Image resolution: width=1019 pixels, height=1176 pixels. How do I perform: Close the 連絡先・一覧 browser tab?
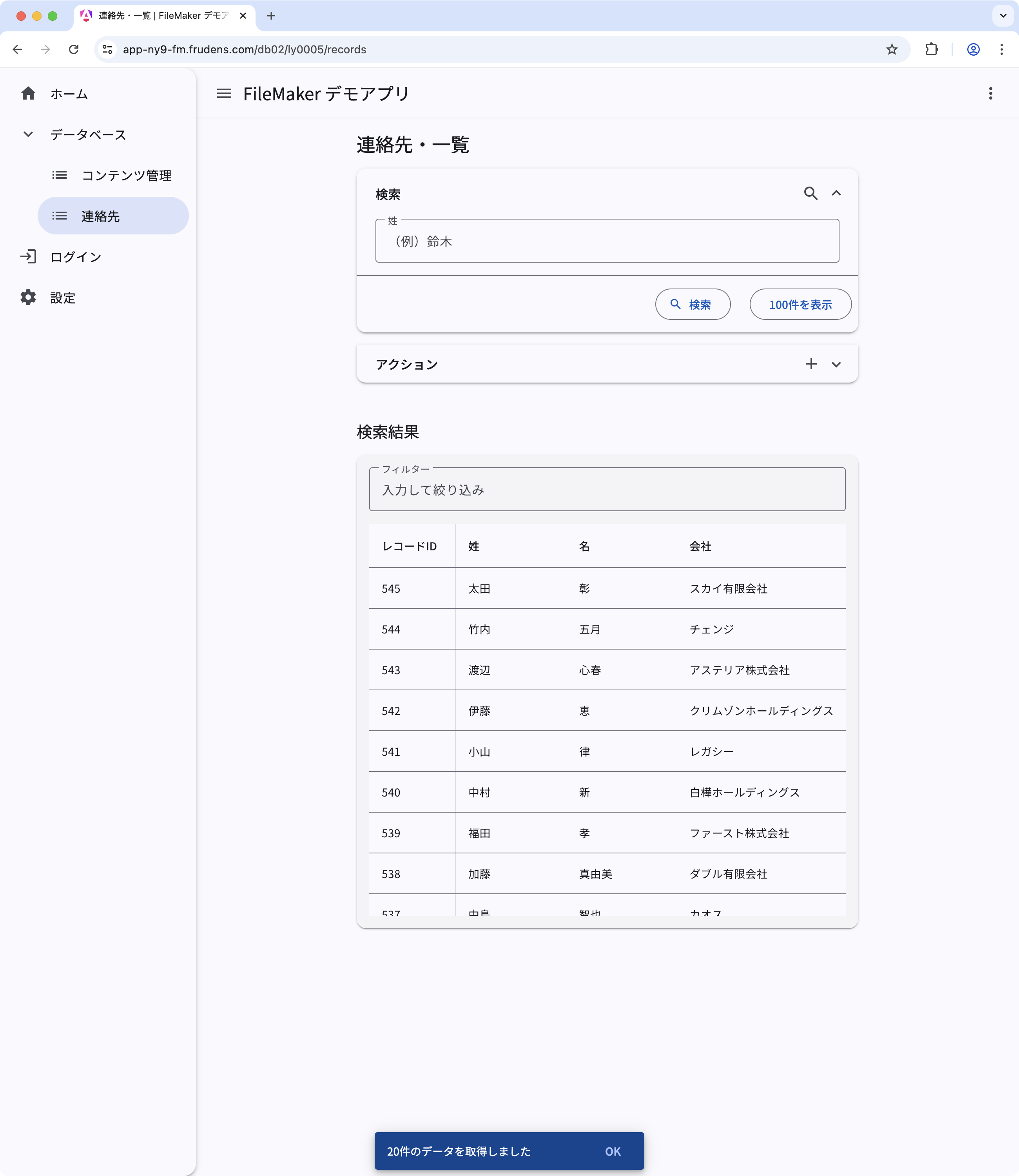243,16
